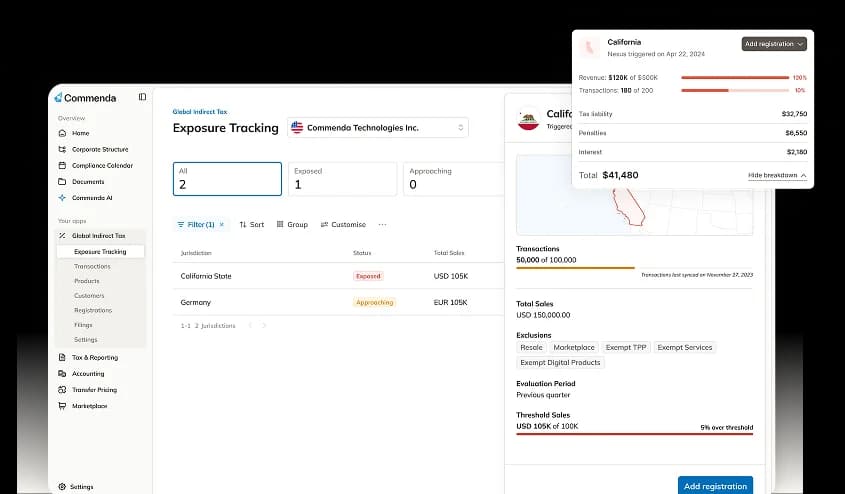Click the Documents folder icon
The width and height of the screenshot is (845, 494).
click(x=62, y=182)
